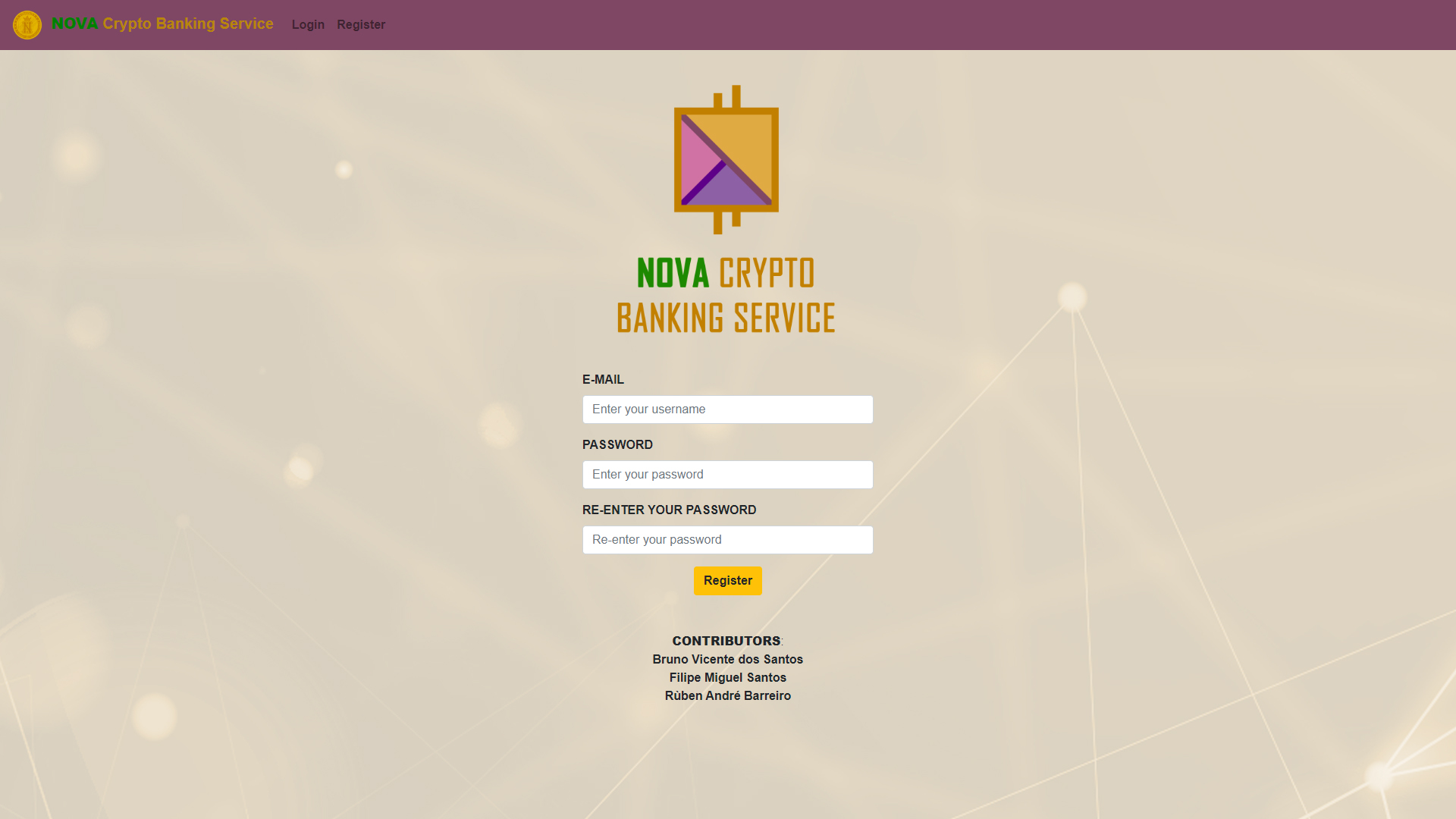Click the Bruno Vicente dos Santos contributor link
The width and height of the screenshot is (1456, 819).
(x=727, y=659)
